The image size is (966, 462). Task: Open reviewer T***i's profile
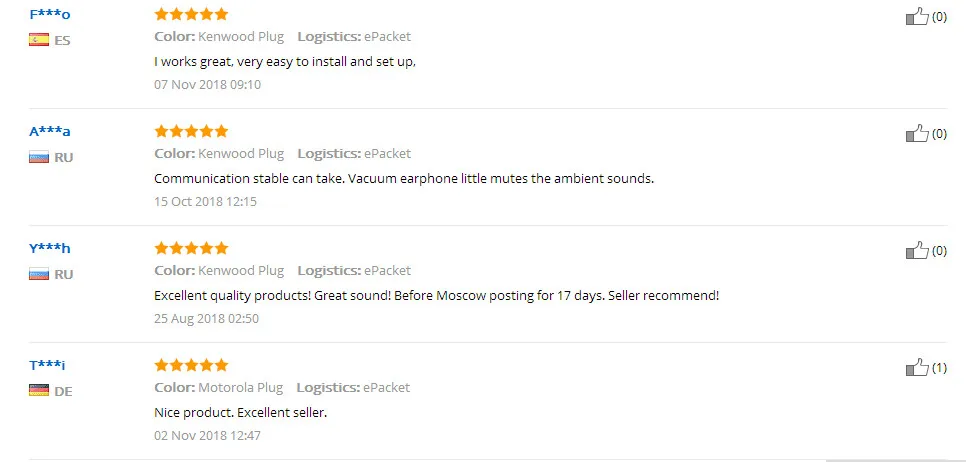point(47,365)
